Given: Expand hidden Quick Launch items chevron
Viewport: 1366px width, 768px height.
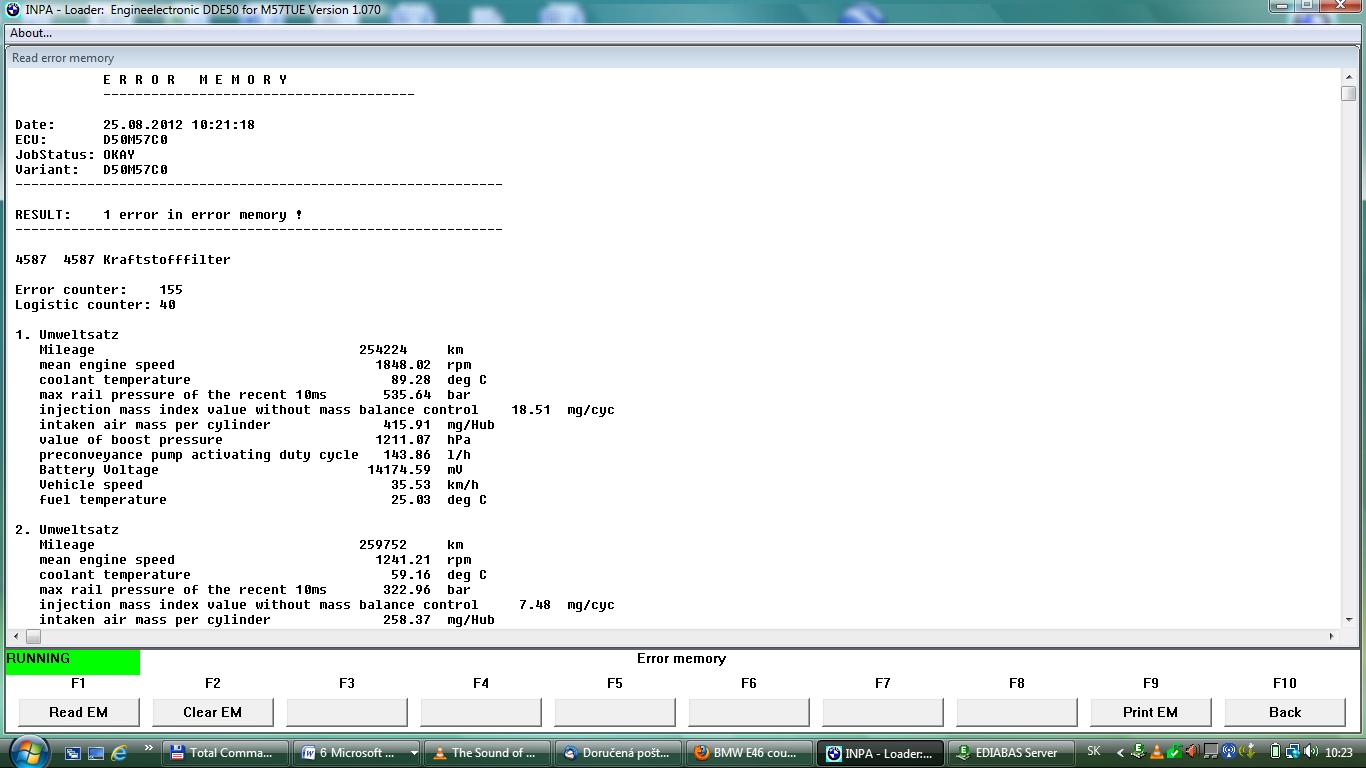Looking at the screenshot, I should pos(149,748).
